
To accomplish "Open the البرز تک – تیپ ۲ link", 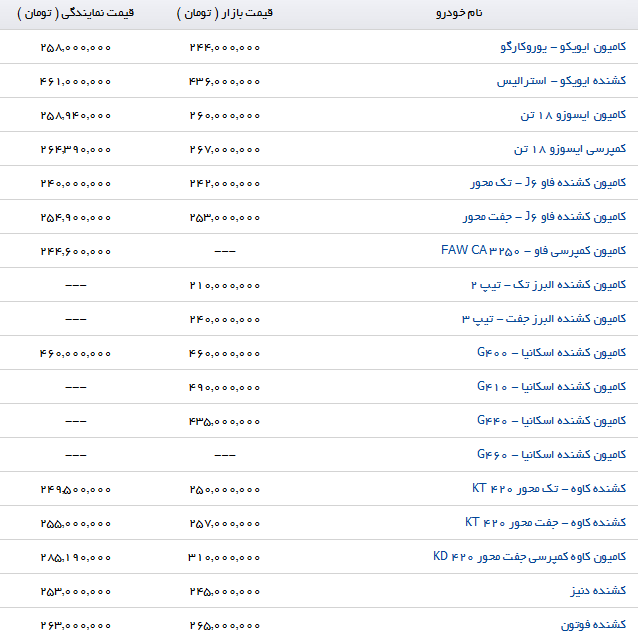I will point(548,285).
